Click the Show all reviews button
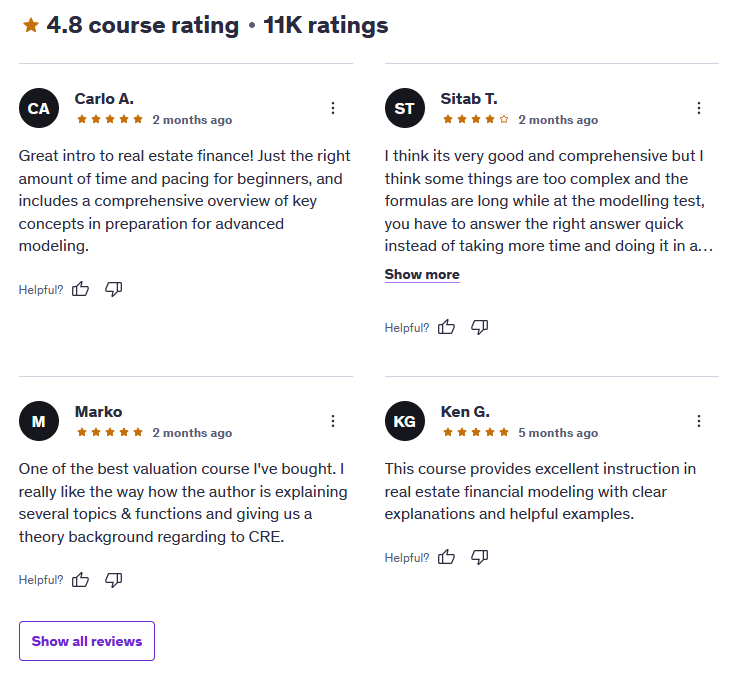Screen dimensions: 741x681 click(x=87, y=641)
